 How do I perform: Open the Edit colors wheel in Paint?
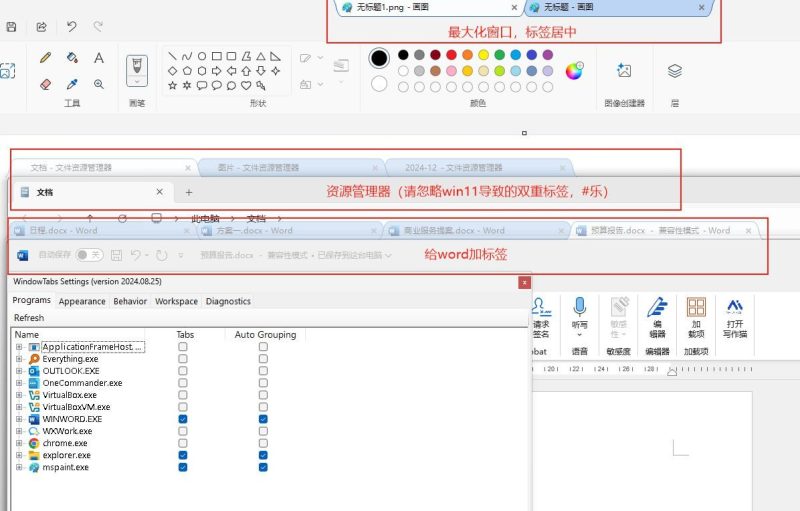pyautogui.click(x=574, y=71)
